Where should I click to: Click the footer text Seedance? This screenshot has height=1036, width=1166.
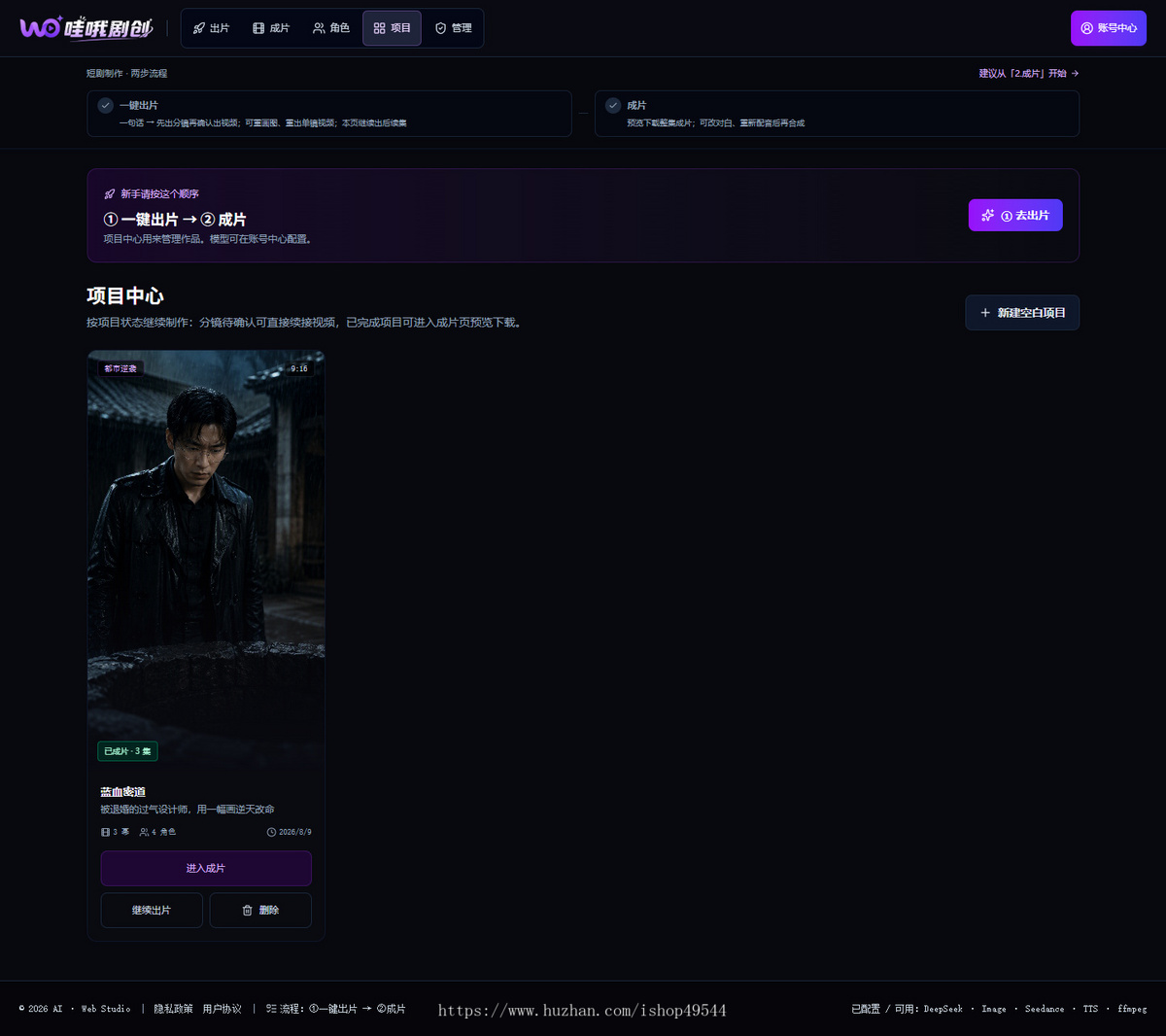1045,1009
